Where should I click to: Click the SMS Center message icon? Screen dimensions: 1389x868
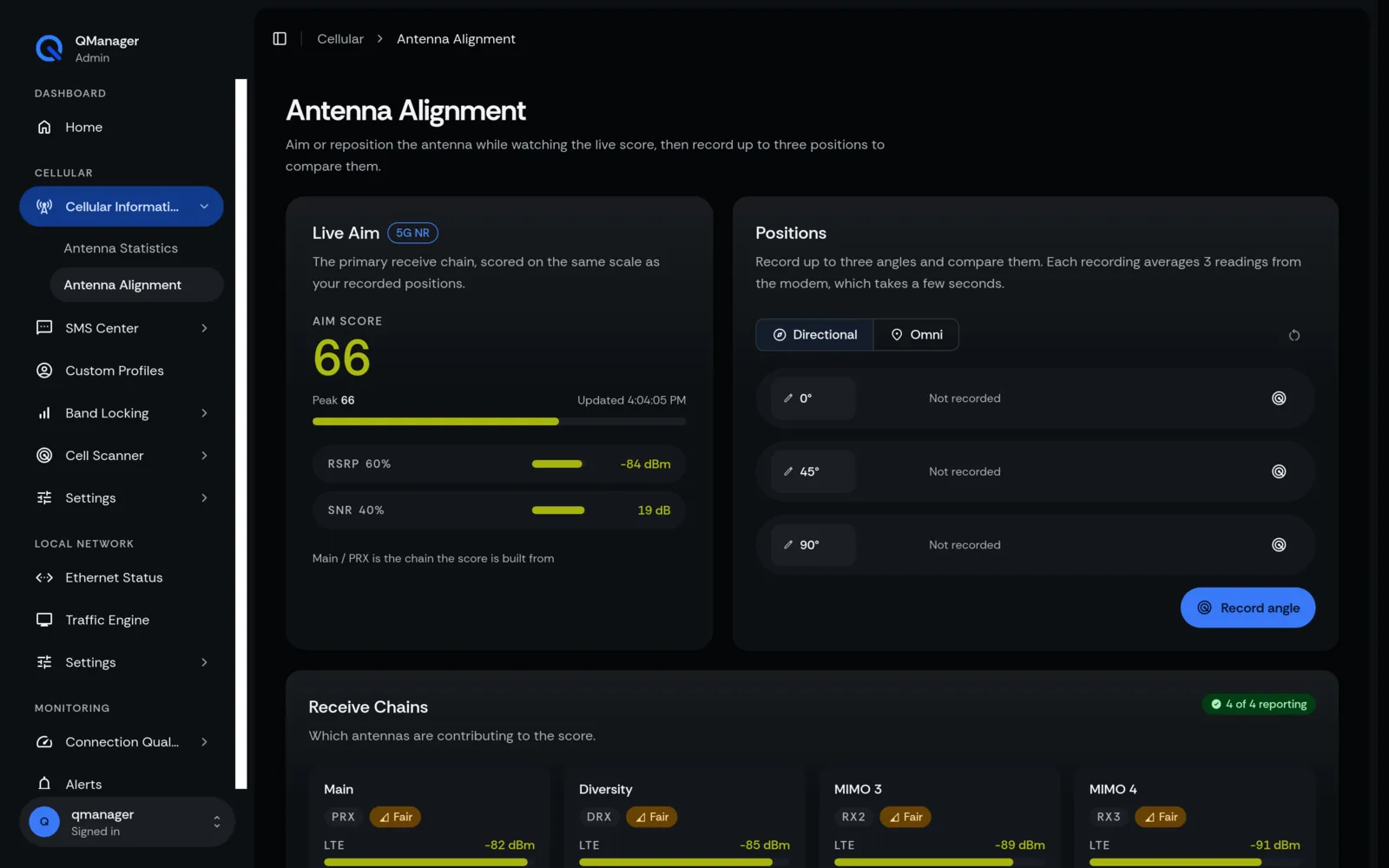pyautogui.click(x=44, y=328)
